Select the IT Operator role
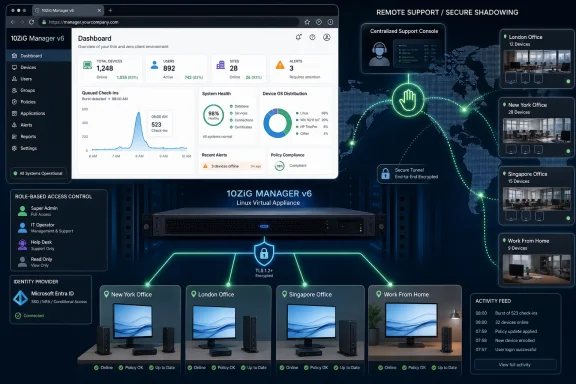 click(x=46, y=228)
